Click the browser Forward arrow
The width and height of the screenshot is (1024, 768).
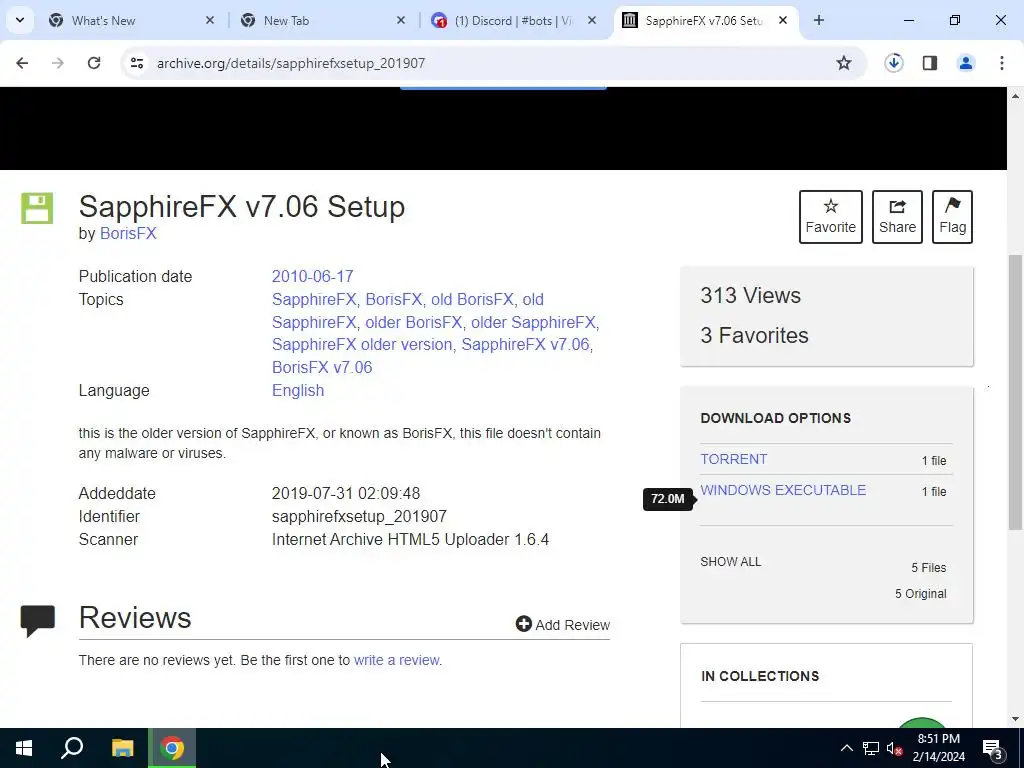tap(58, 63)
